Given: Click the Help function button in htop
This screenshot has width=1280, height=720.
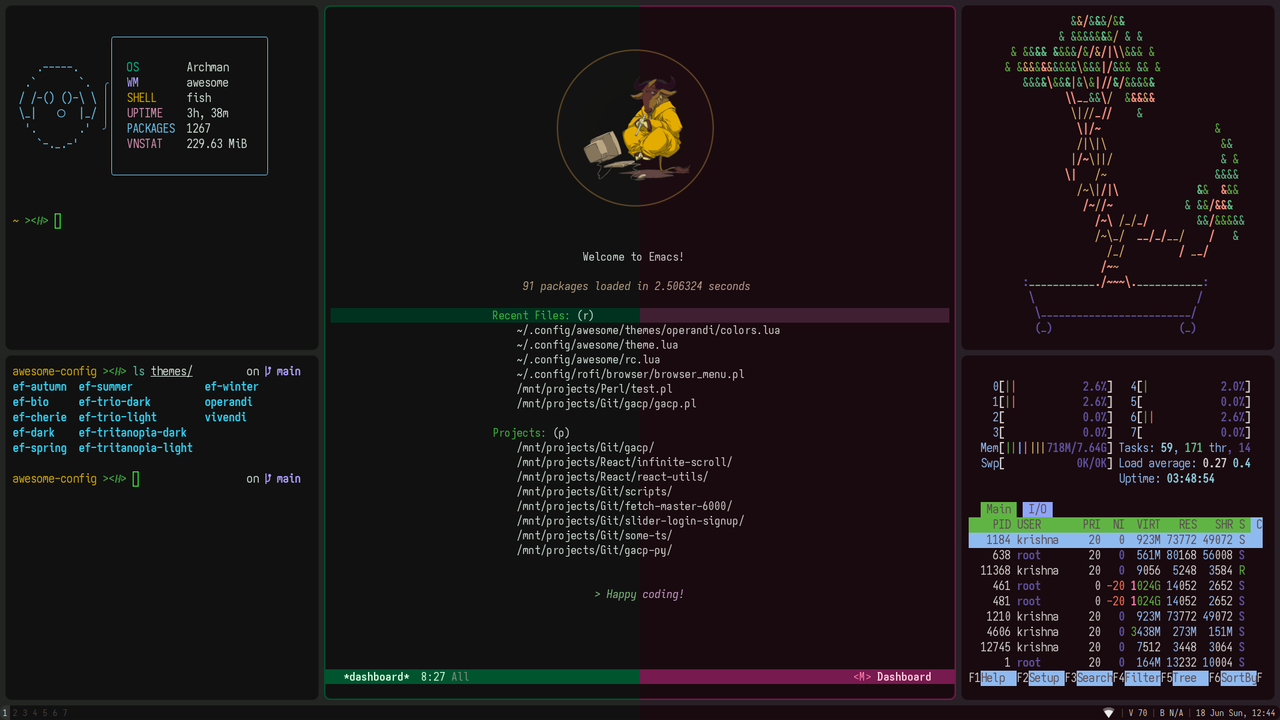Looking at the screenshot, I should click(x=993, y=678).
